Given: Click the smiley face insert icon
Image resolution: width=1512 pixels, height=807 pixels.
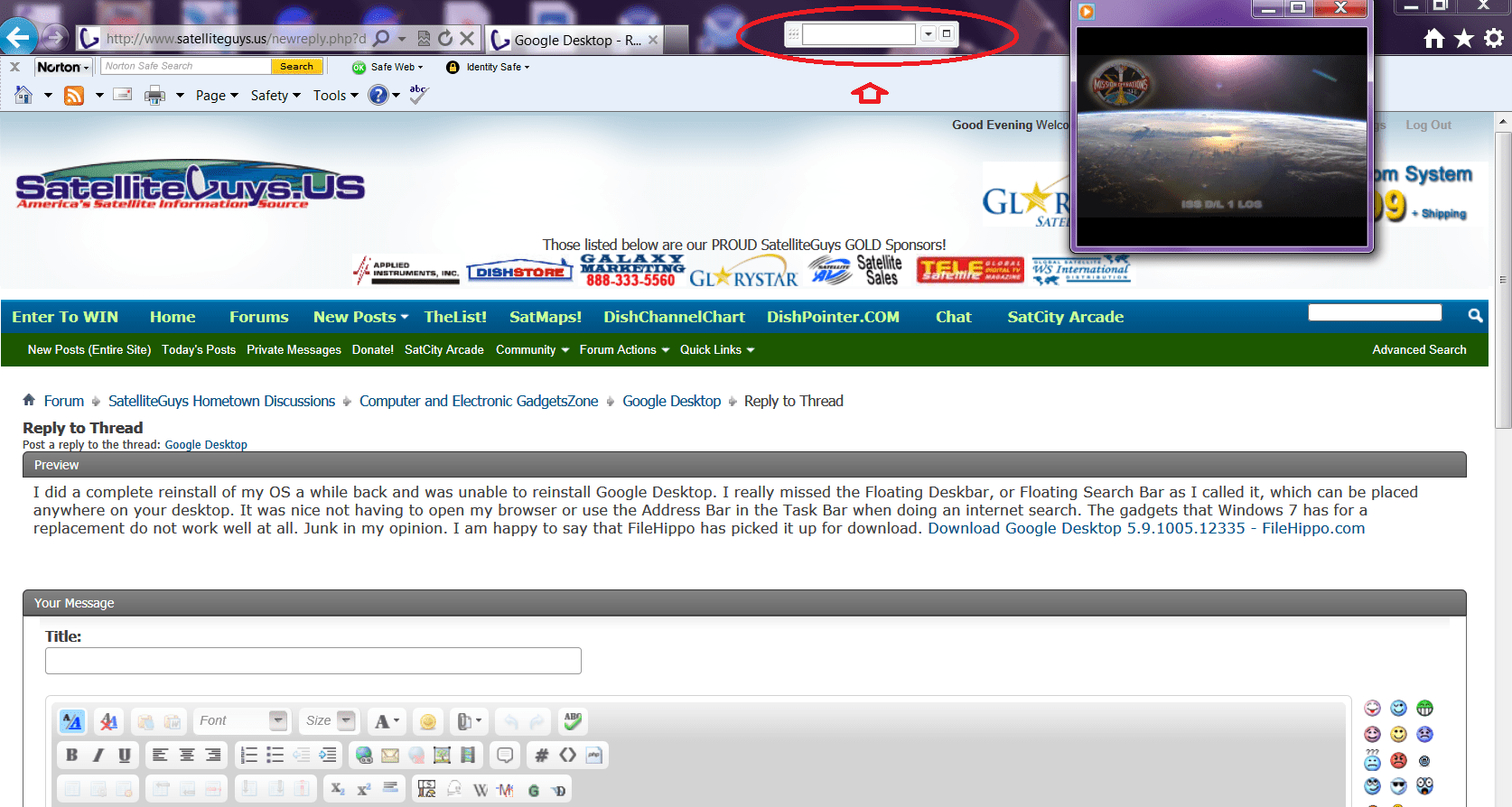Looking at the screenshot, I should pyautogui.click(x=428, y=721).
